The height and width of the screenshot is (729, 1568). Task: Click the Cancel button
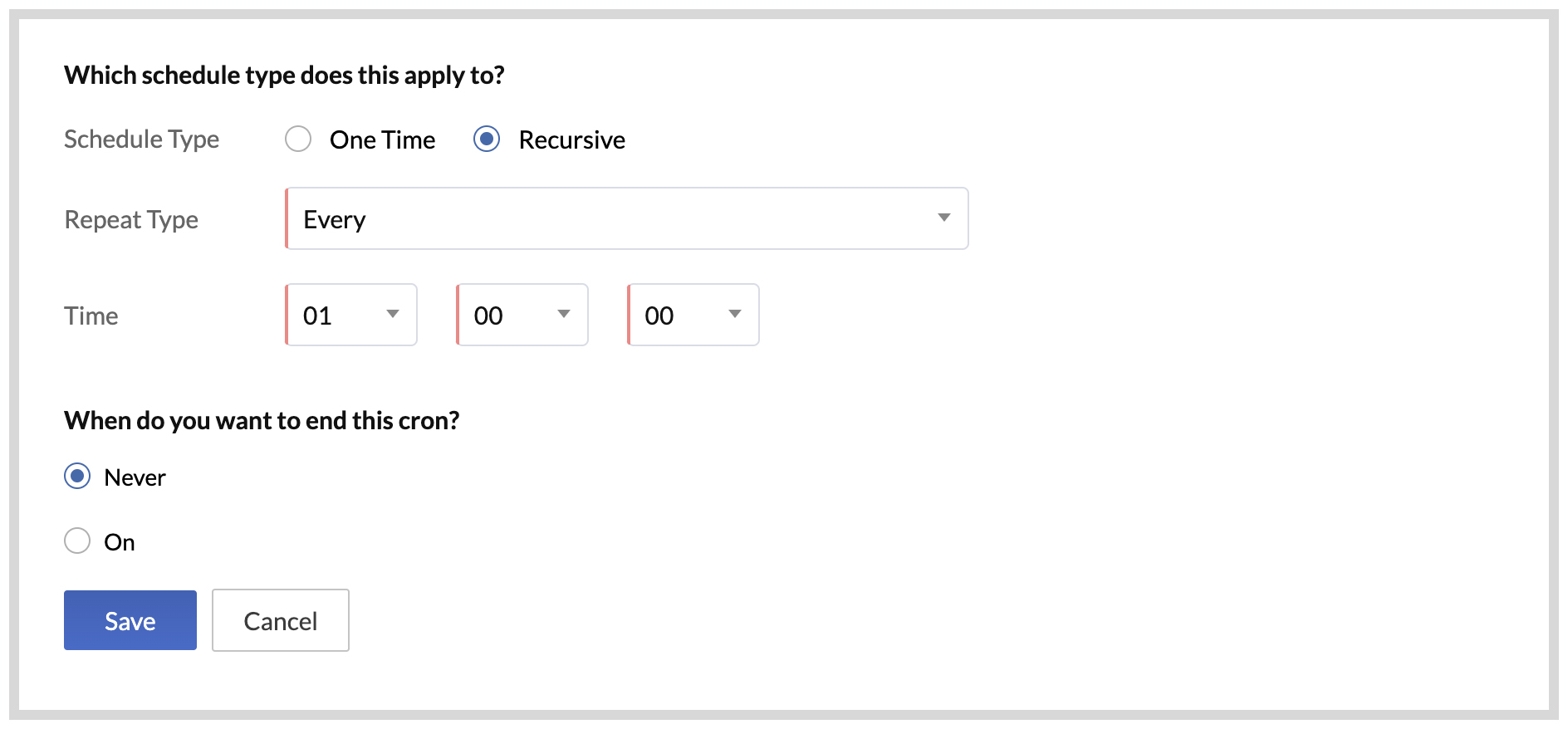coord(281,620)
